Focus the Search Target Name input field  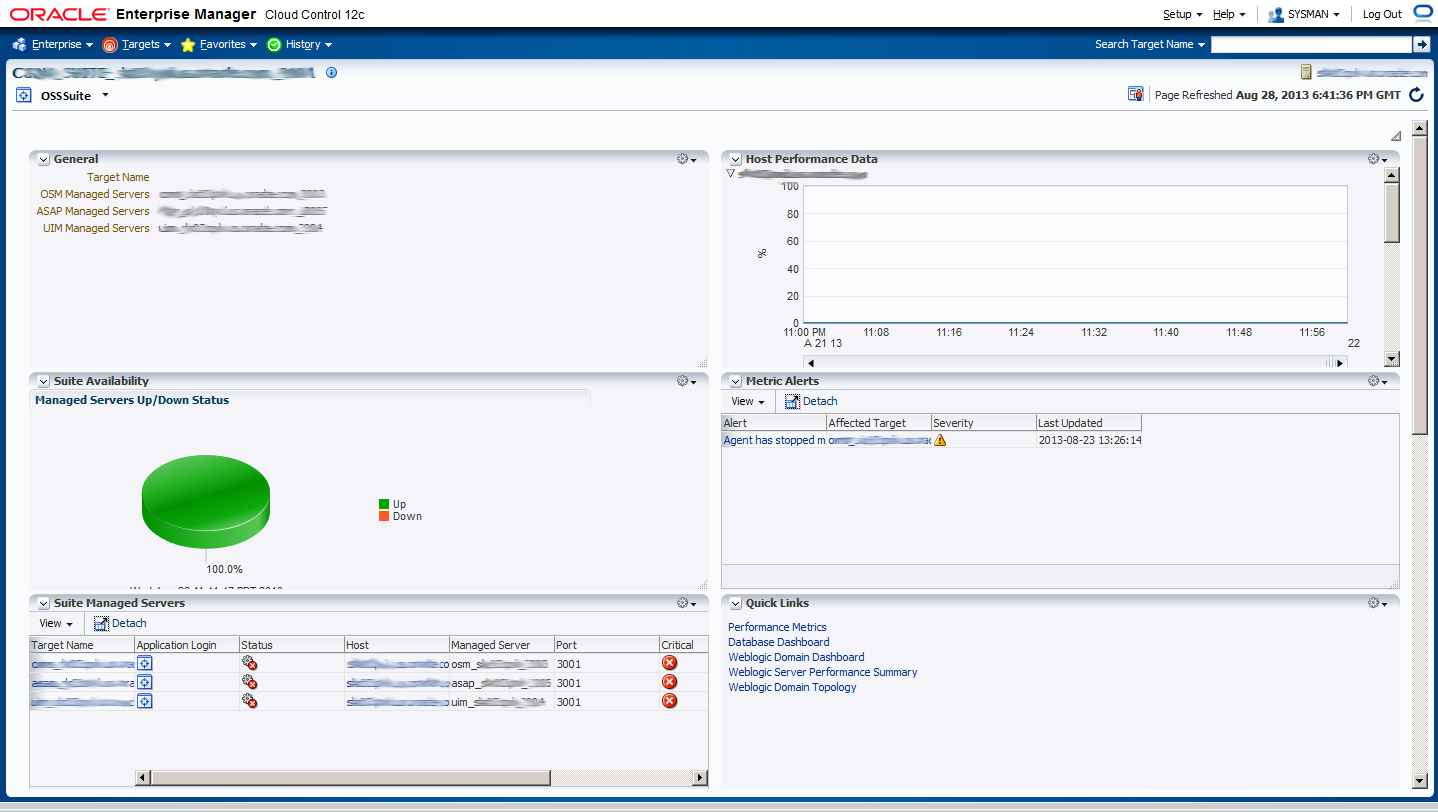tap(1311, 44)
